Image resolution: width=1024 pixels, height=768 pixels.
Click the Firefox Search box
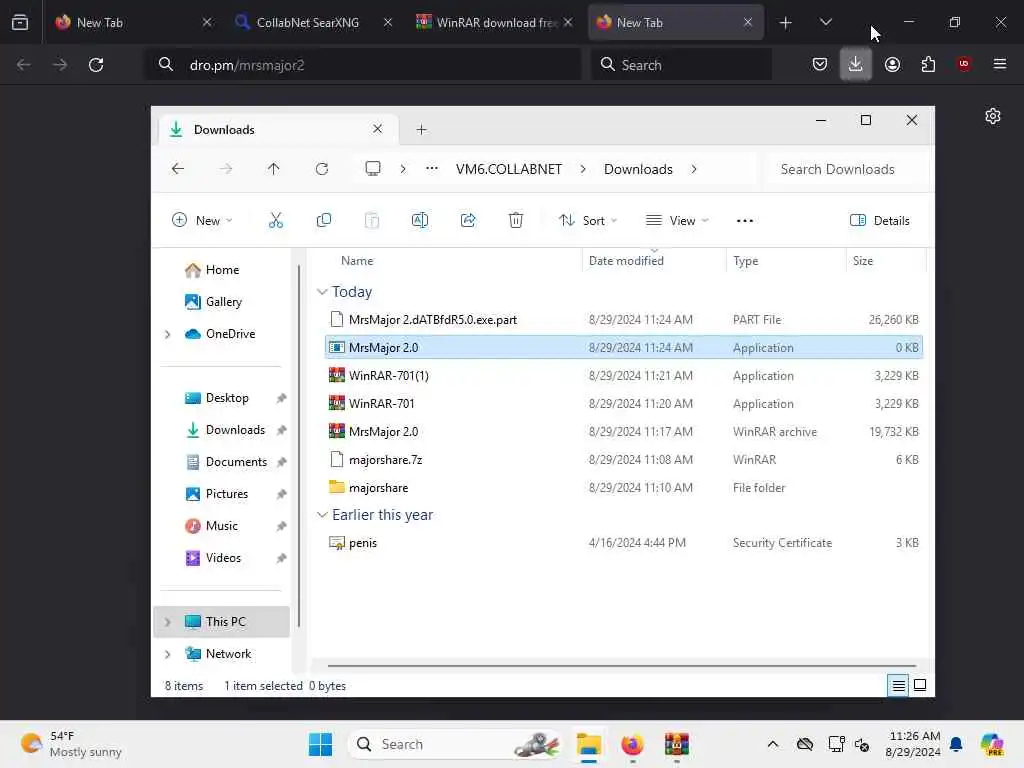(682, 65)
